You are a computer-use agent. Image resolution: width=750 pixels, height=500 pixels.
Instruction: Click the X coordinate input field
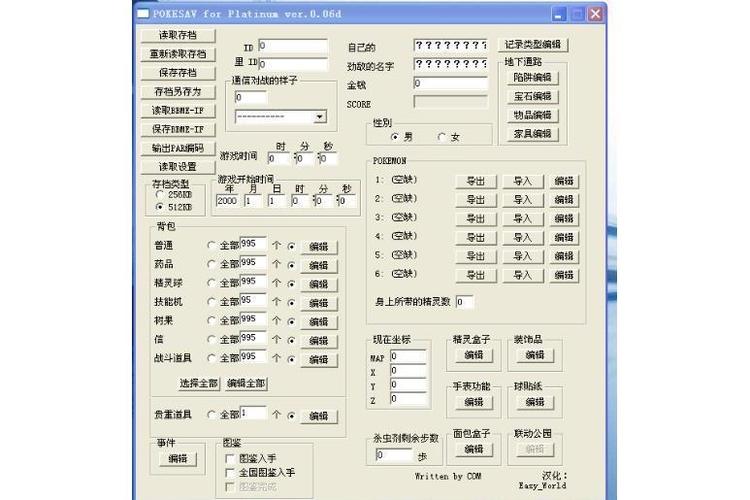click(x=408, y=370)
